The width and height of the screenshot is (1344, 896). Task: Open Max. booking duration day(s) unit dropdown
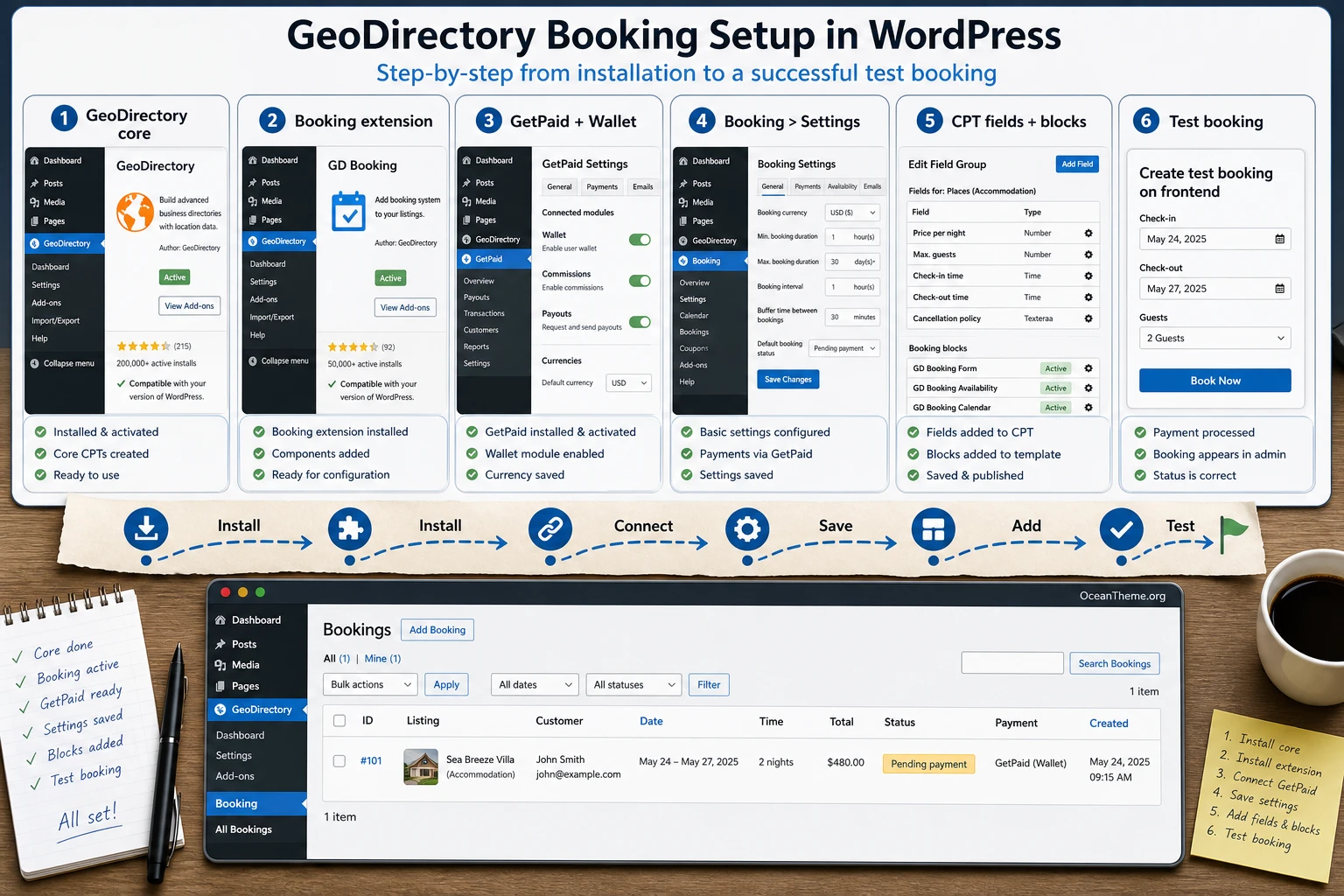864,262
